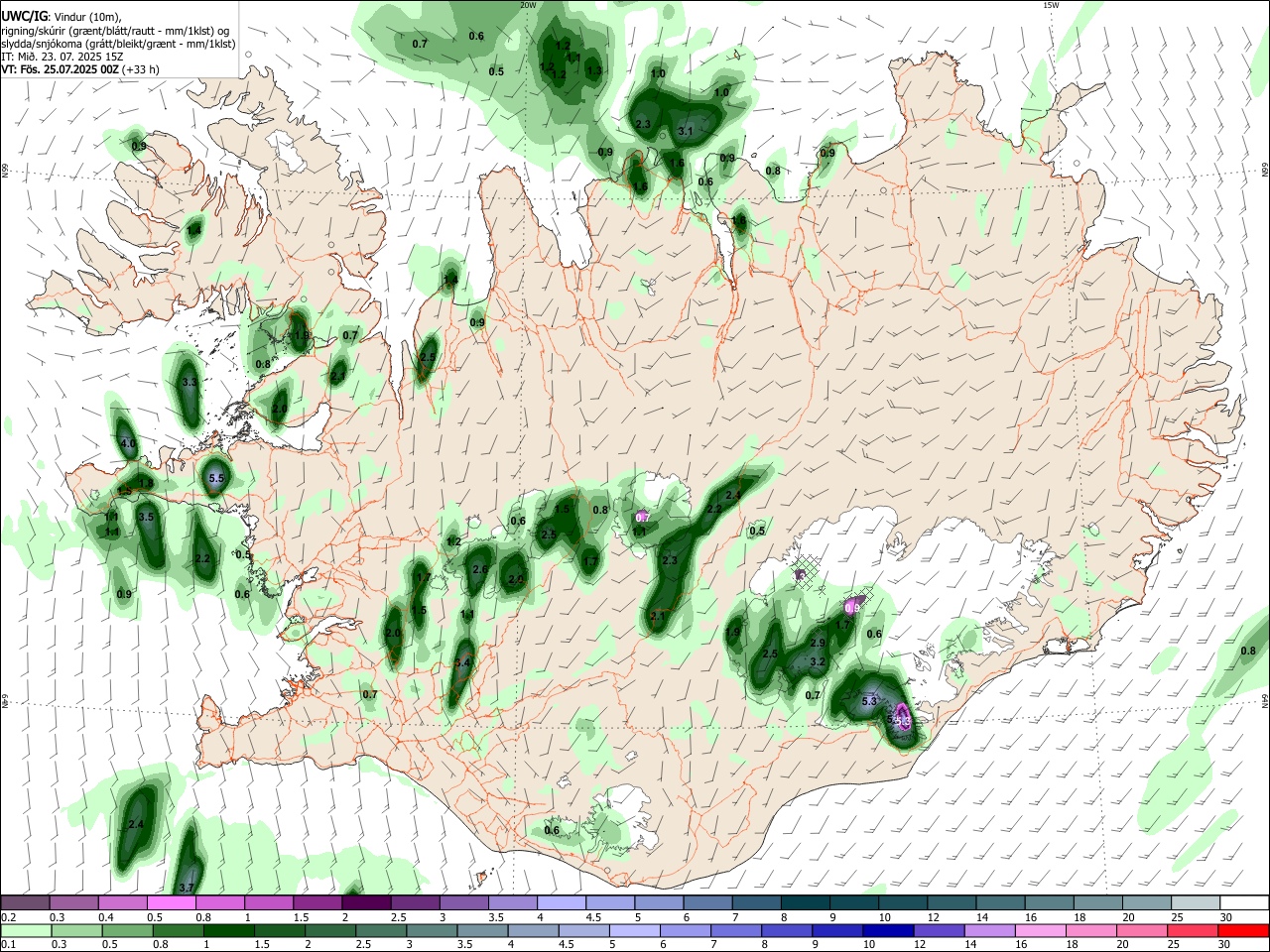
Task: Select the 3.3 precipitation value on the map
Action: (190, 381)
